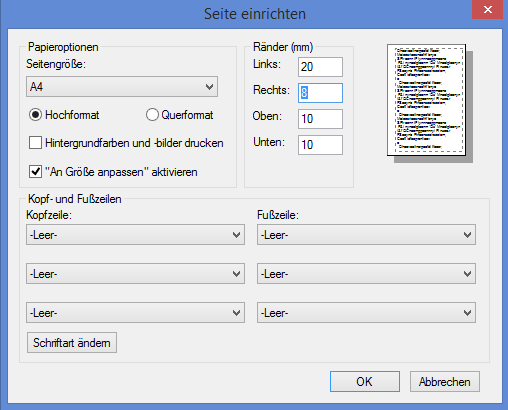
Task: Click the Links margin input field
Action: (x=320, y=67)
